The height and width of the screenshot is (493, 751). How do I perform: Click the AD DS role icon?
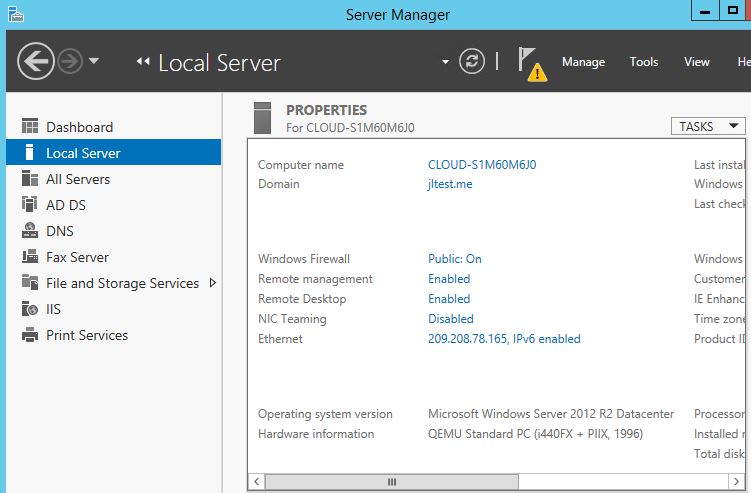click(30, 204)
